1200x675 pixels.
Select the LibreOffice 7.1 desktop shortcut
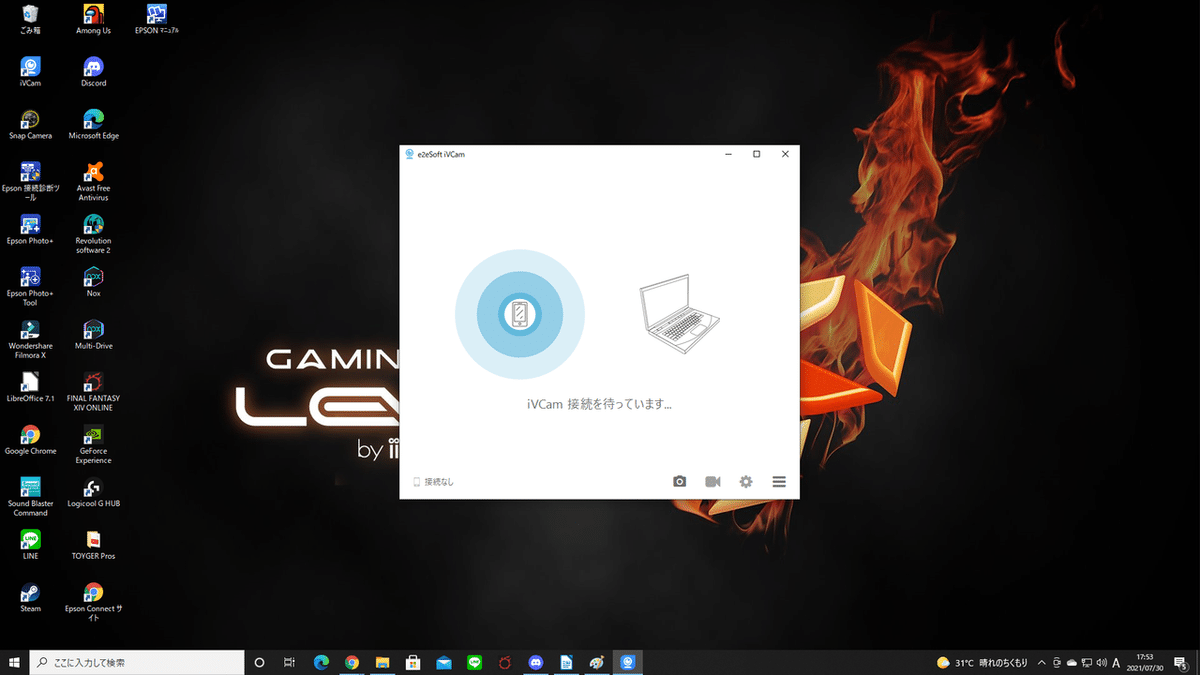[x=31, y=386]
